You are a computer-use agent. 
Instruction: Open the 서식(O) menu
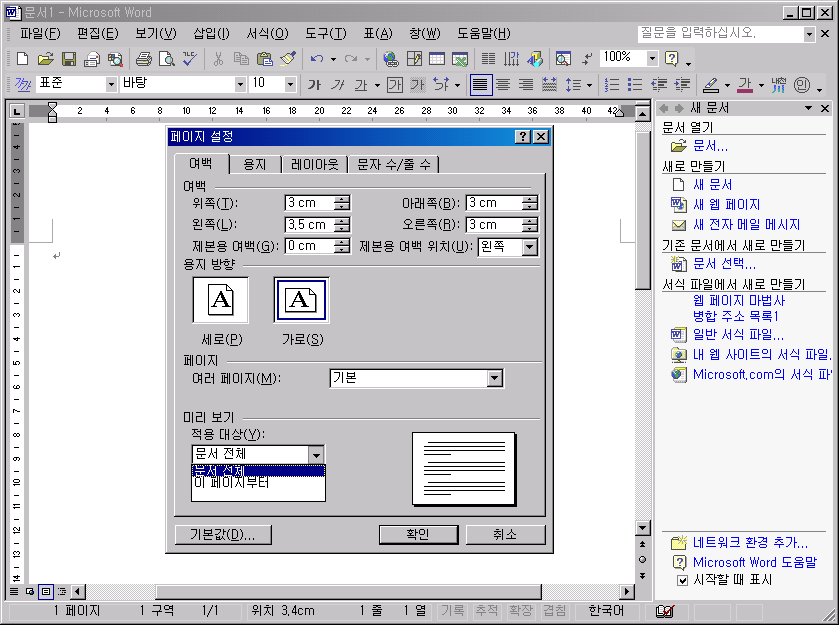coord(267,34)
